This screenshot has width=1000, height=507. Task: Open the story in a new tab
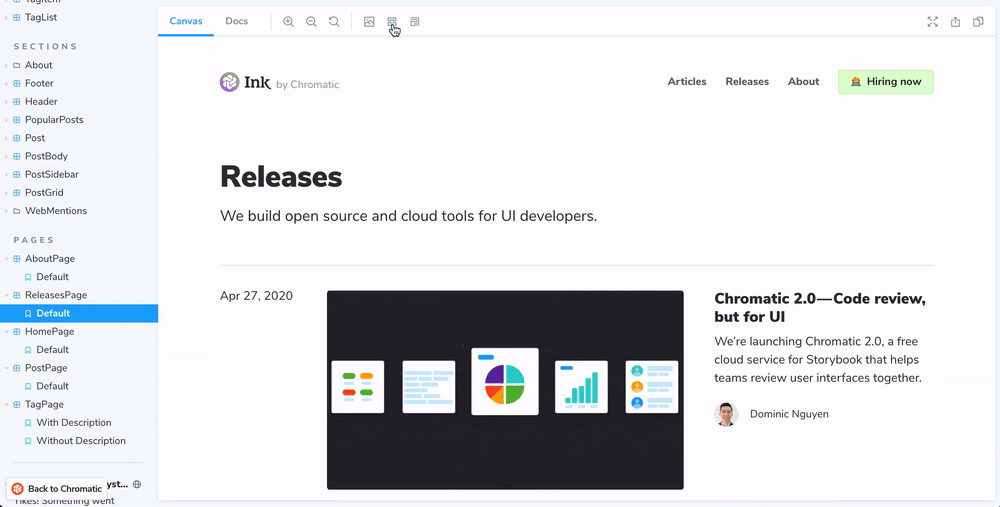click(x=955, y=22)
